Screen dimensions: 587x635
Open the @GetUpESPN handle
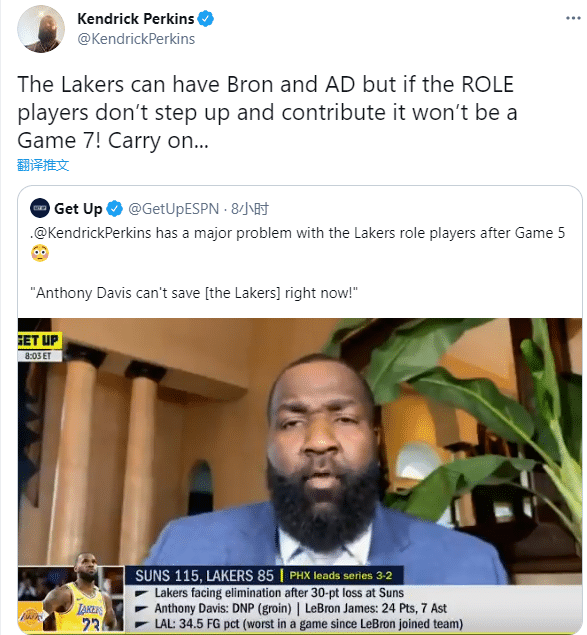[173, 209]
